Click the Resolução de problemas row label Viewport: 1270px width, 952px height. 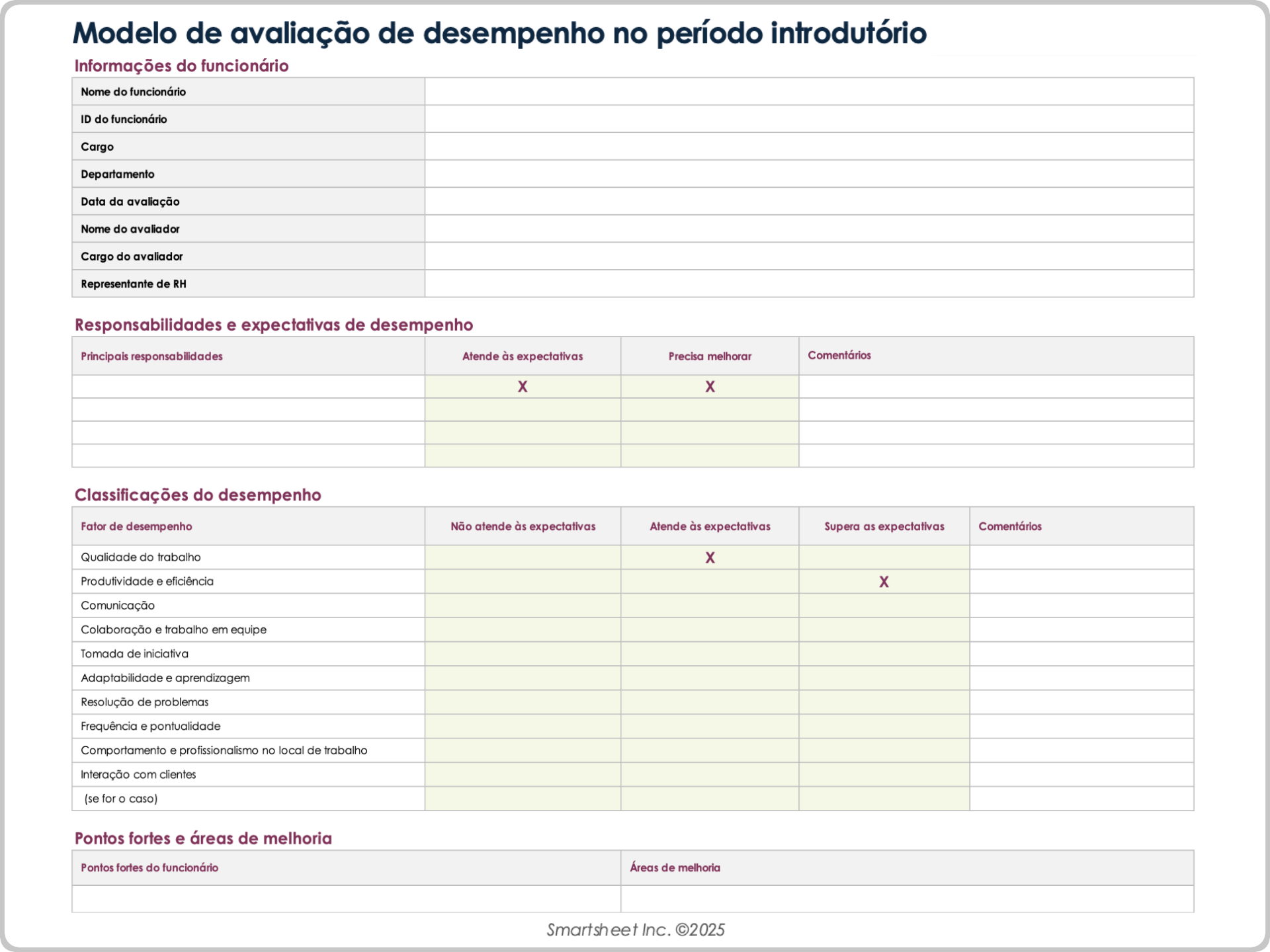(x=248, y=701)
